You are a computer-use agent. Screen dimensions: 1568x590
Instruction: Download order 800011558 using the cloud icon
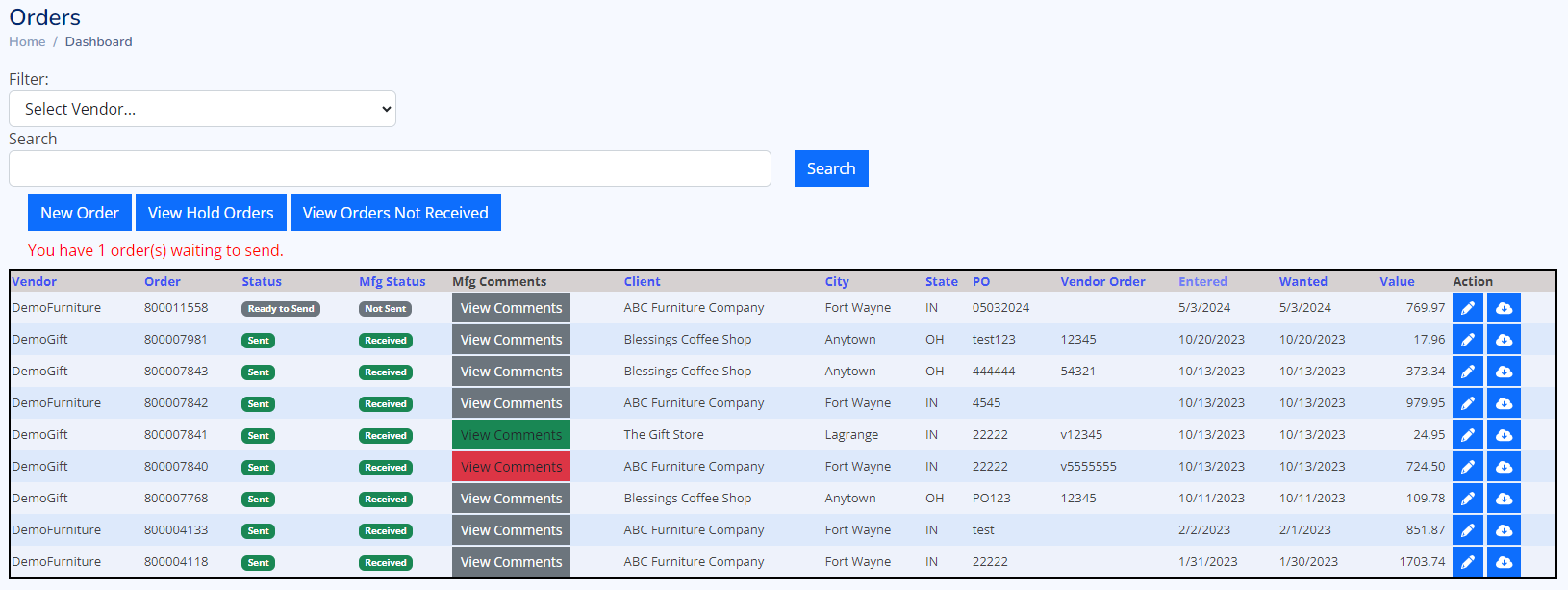1504,308
